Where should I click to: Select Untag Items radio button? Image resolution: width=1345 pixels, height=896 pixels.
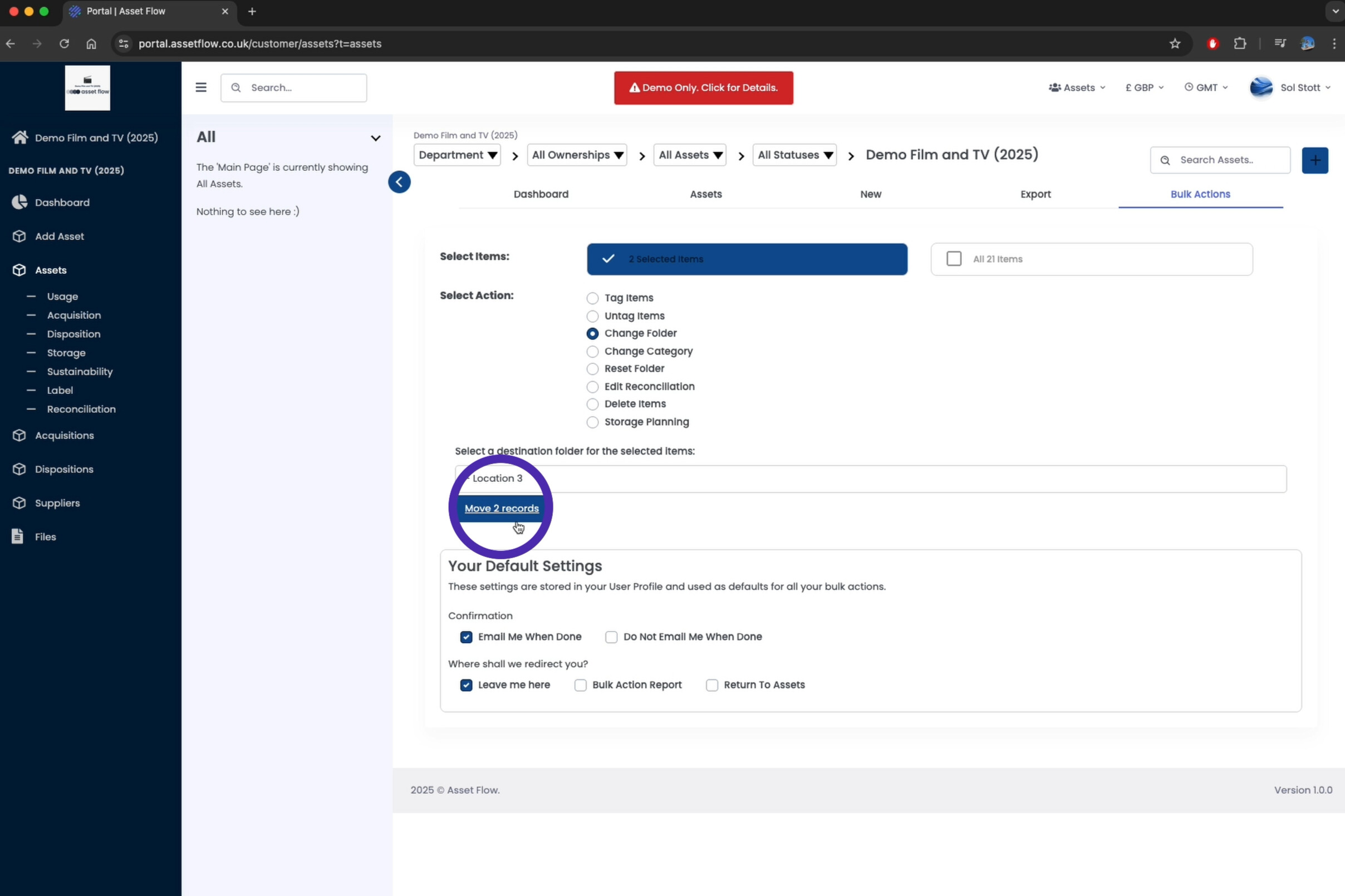coord(592,316)
